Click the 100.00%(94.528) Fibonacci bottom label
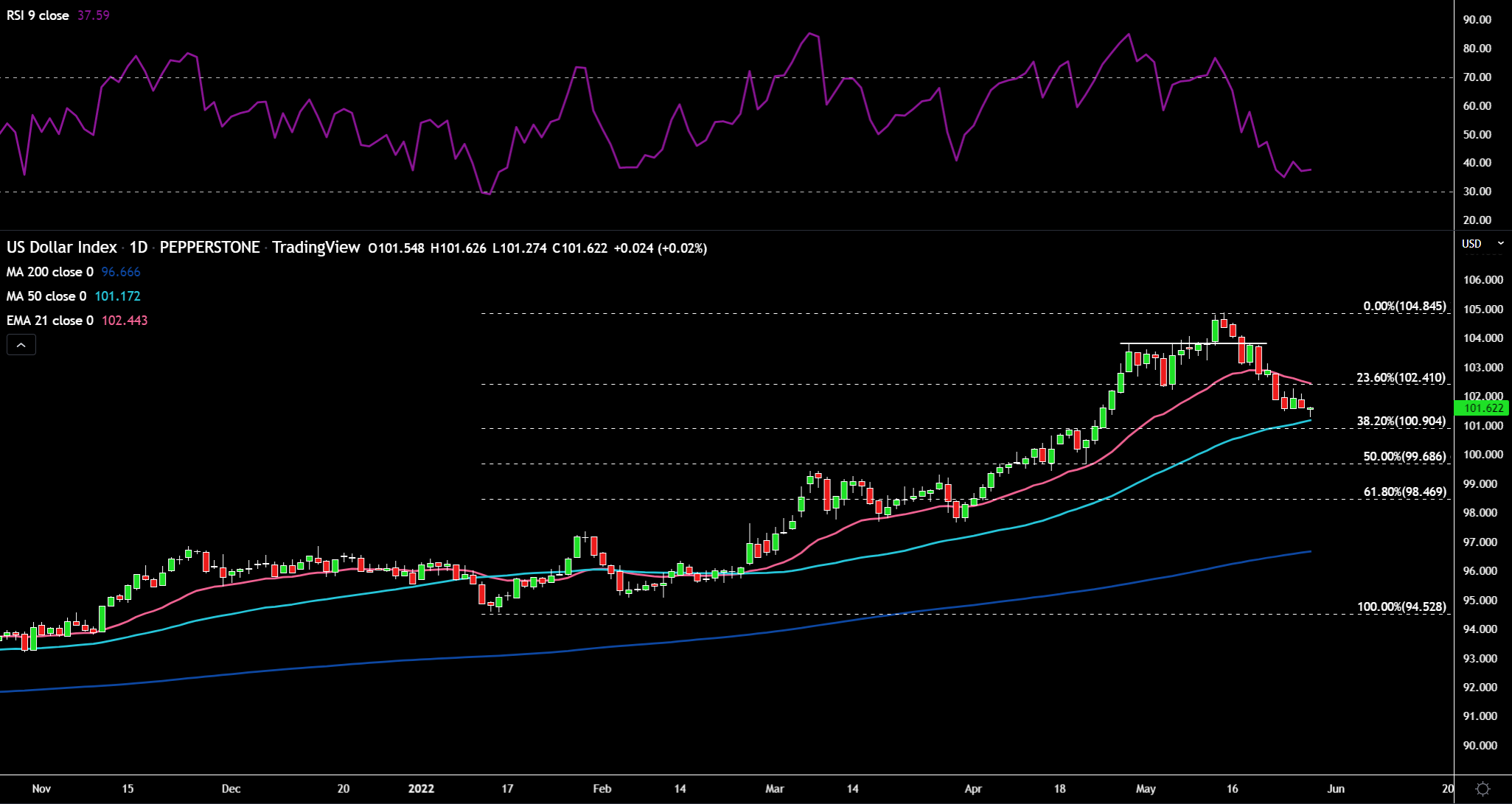Viewport: 1512px width, 804px height. [x=1401, y=607]
